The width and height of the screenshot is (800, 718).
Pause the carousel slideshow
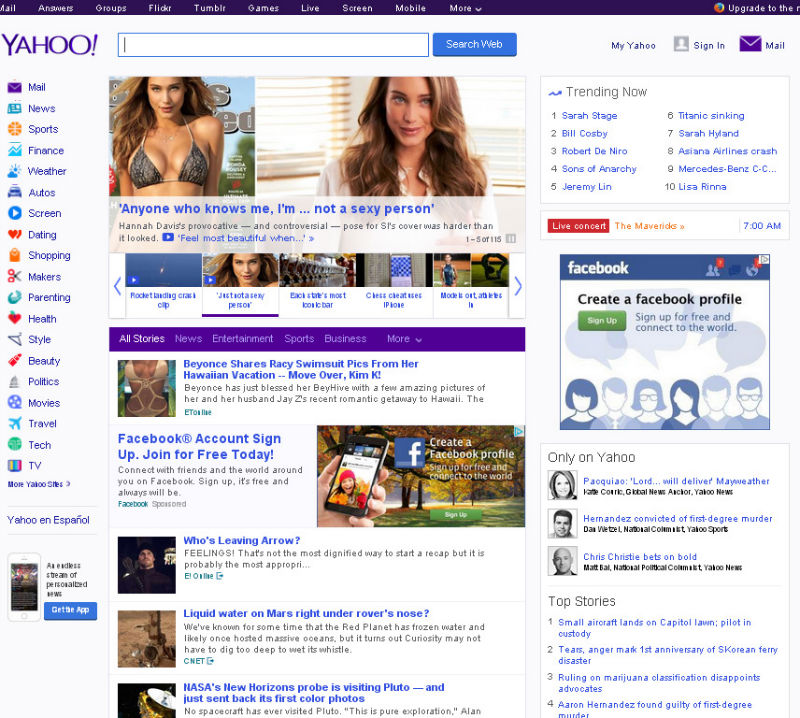(511, 239)
